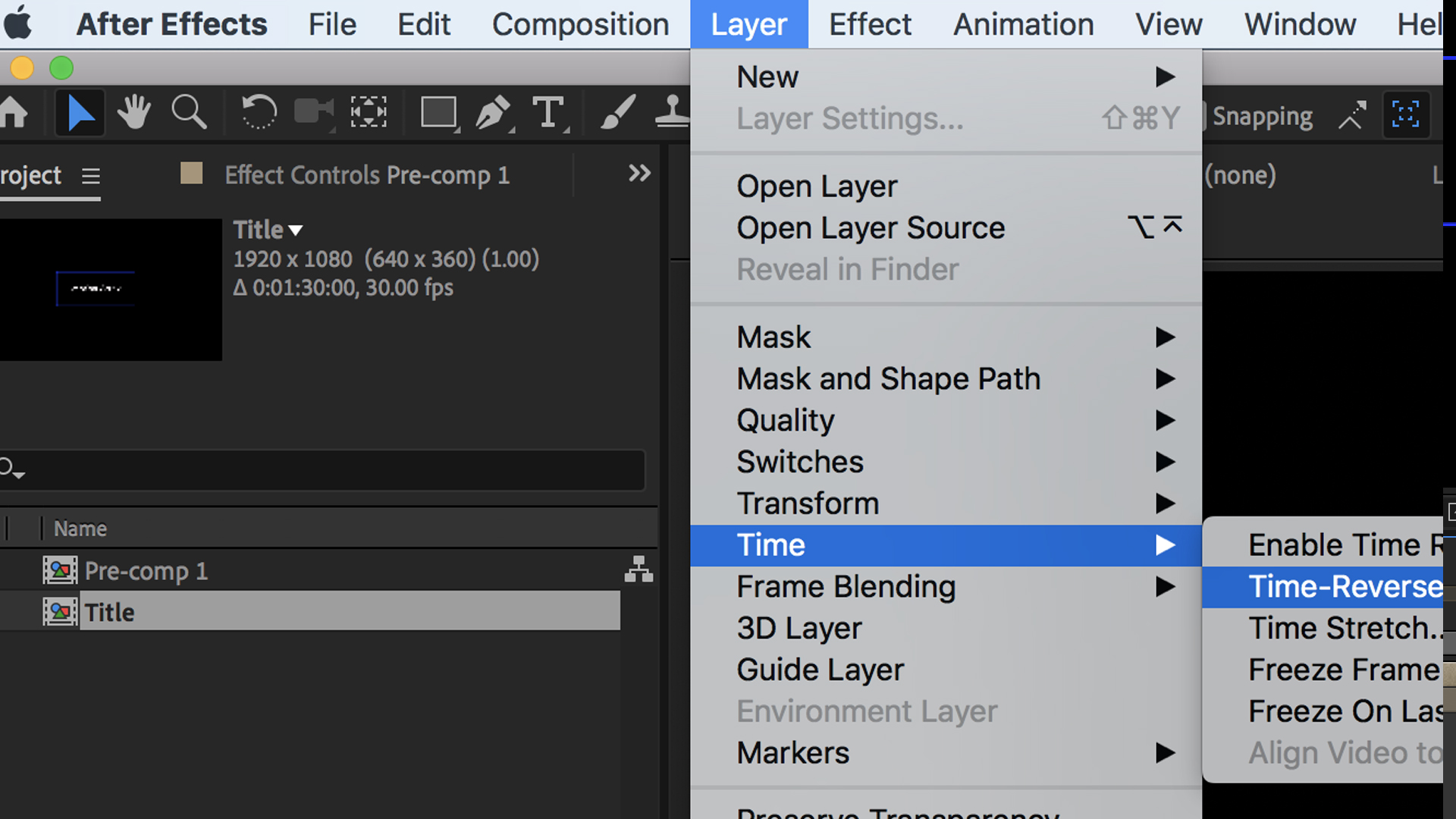Select the Rotation tool
Image resolution: width=1456 pixels, height=819 pixels.
(x=258, y=112)
